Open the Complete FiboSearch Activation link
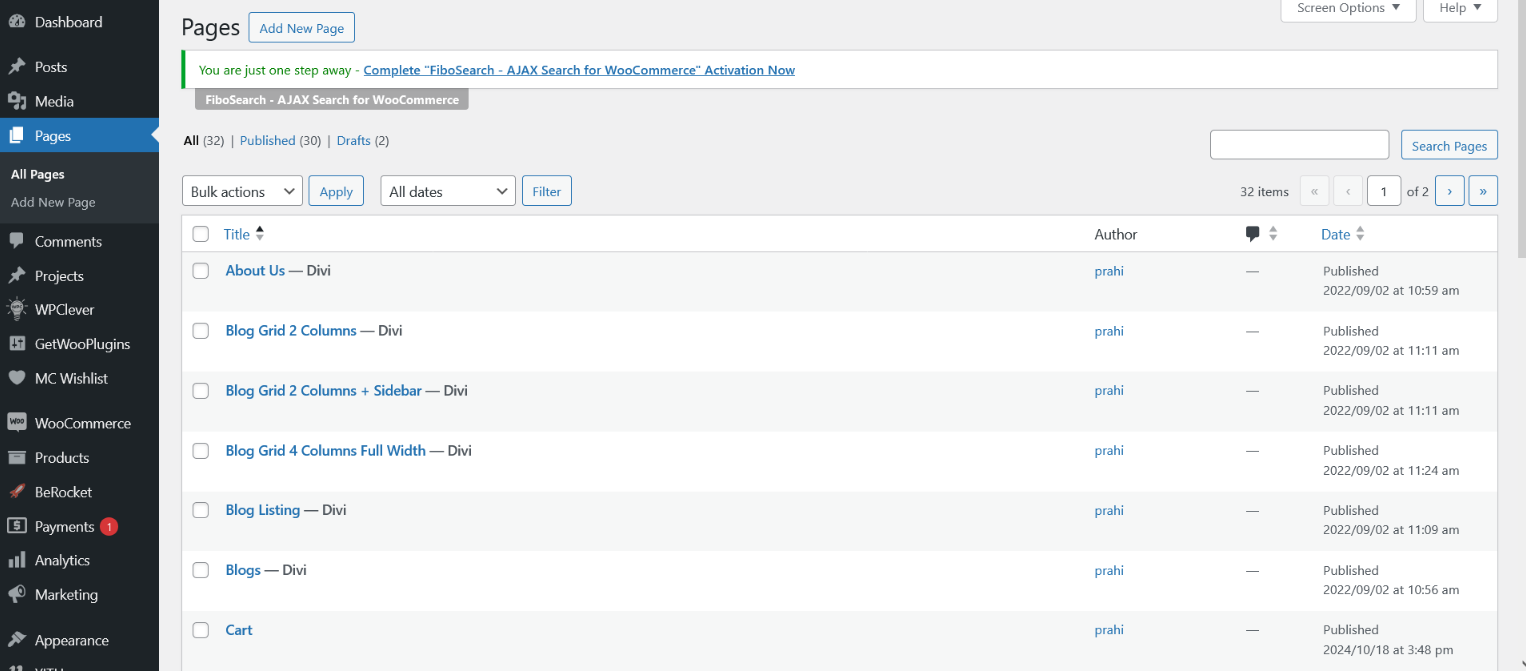1526x671 pixels. point(579,70)
